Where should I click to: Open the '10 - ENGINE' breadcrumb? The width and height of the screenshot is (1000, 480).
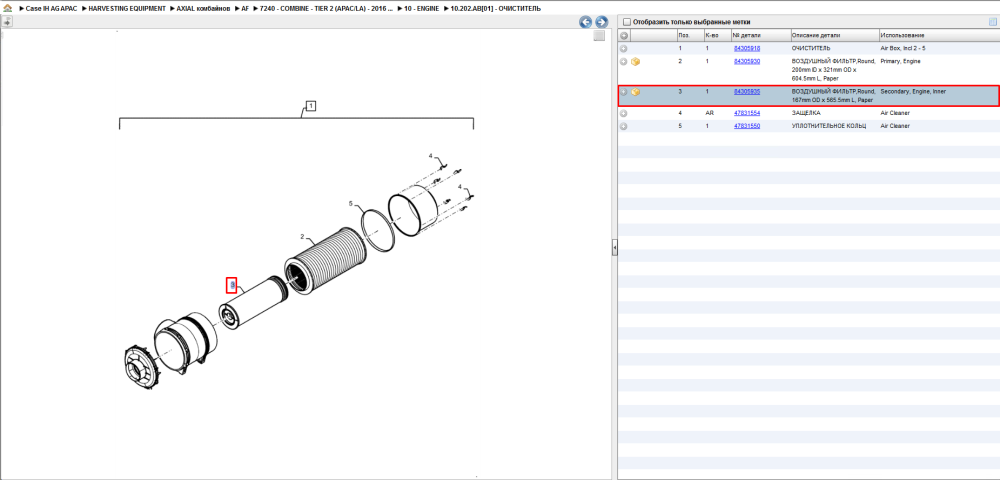[421, 9]
